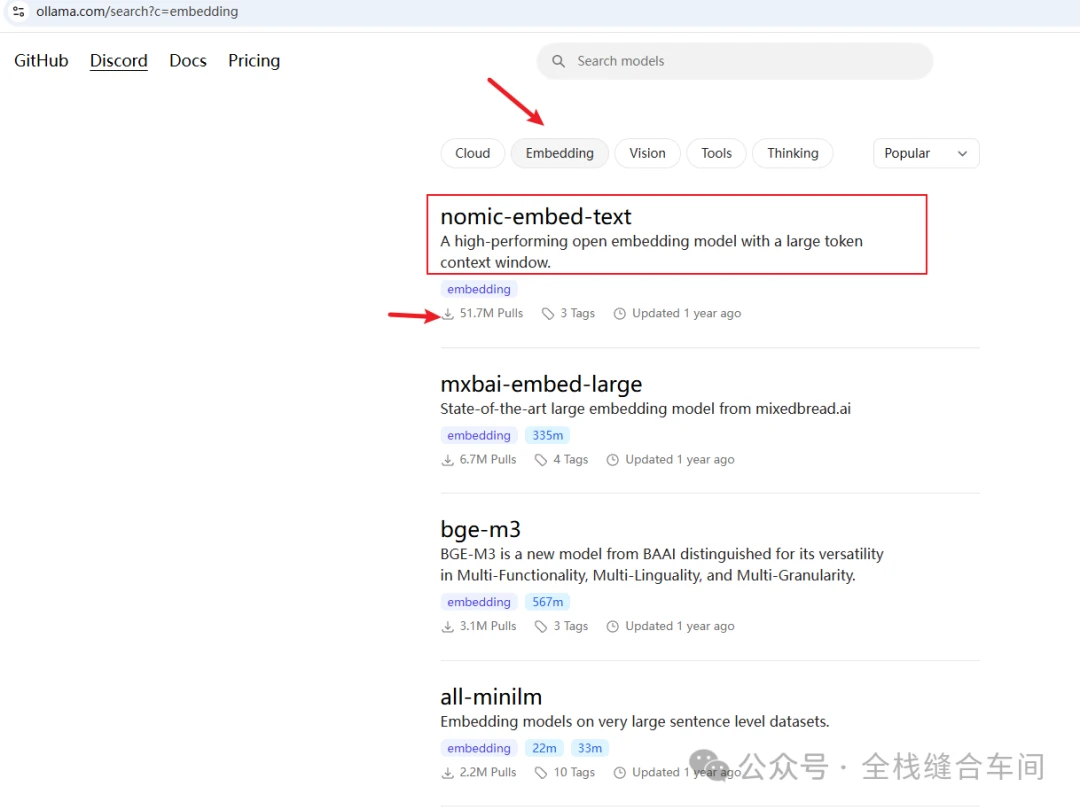
Task: Toggle the Vision filter chip
Action: 647,153
